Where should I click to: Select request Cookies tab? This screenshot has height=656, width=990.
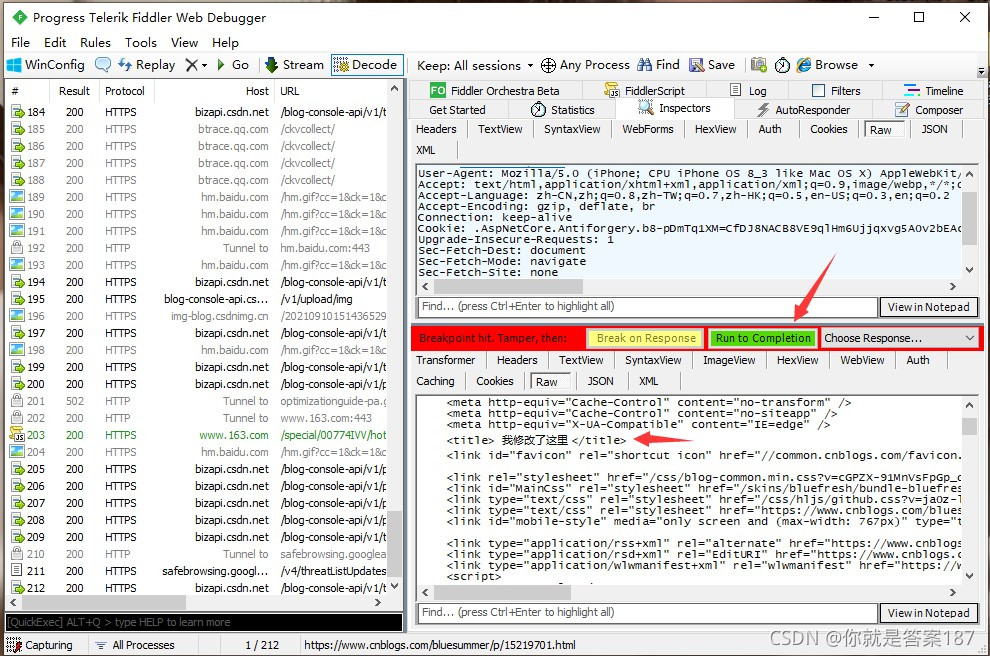point(828,129)
